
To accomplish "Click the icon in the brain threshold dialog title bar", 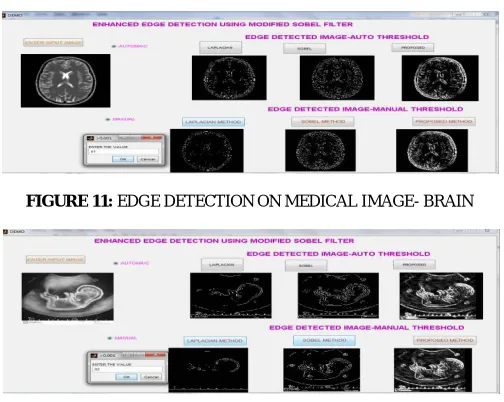I will click(x=89, y=138).
